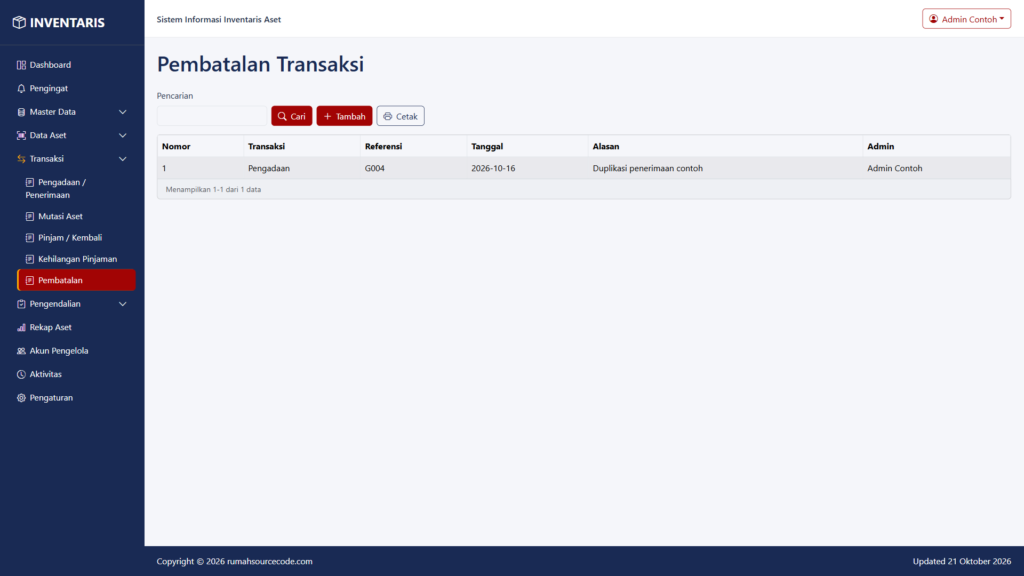Click the Pengaturan gear icon
This screenshot has width=1024, height=576.
[x=21, y=398]
